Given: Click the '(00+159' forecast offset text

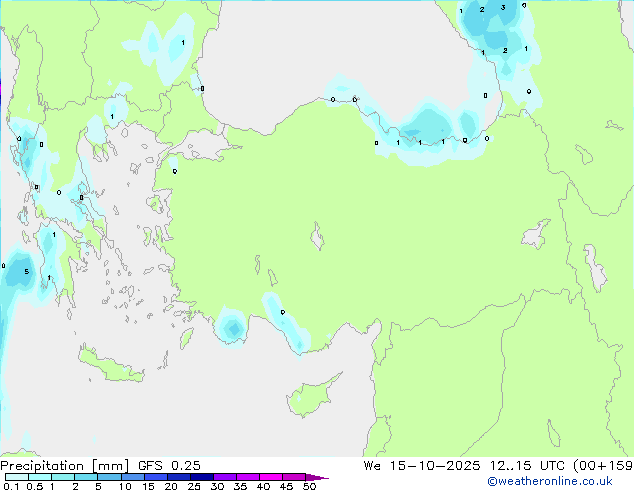Looking at the screenshot, I should pos(603,466).
